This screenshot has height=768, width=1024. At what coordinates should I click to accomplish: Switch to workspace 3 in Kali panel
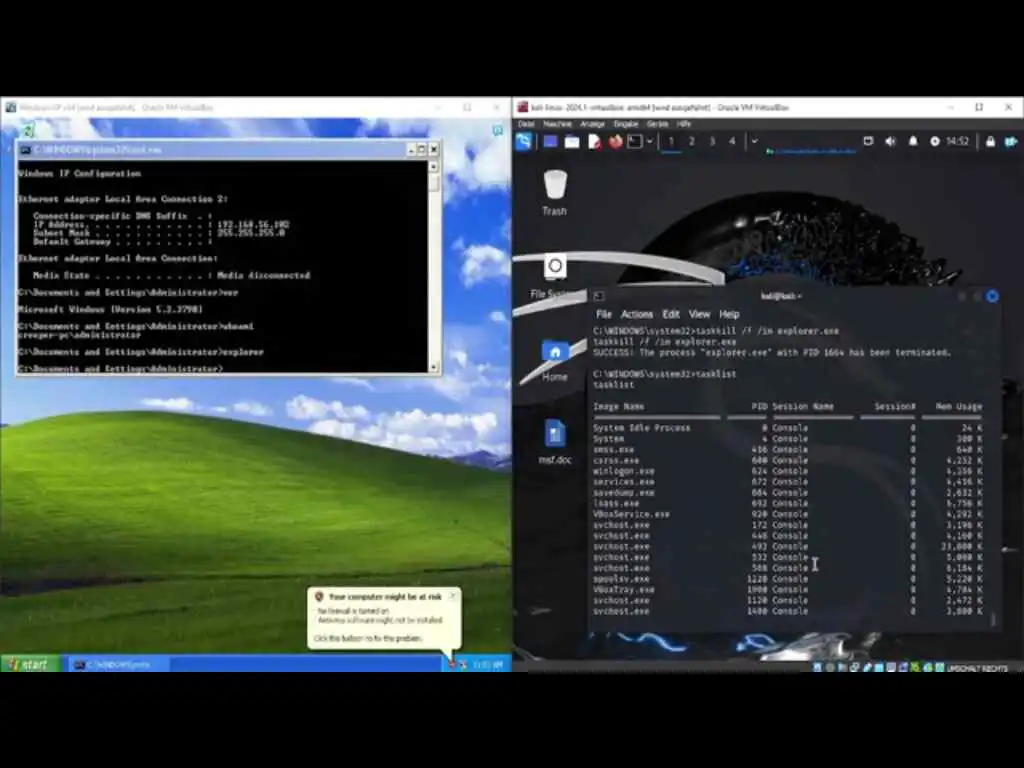click(712, 141)
